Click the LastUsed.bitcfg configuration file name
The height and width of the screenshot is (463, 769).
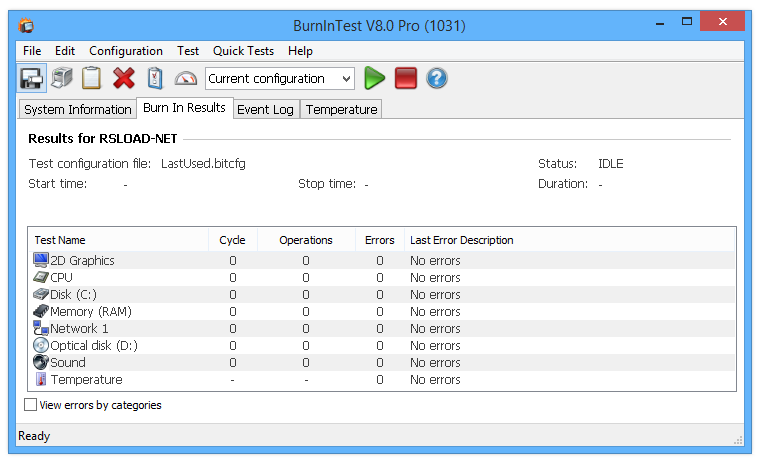coord(203,163)
